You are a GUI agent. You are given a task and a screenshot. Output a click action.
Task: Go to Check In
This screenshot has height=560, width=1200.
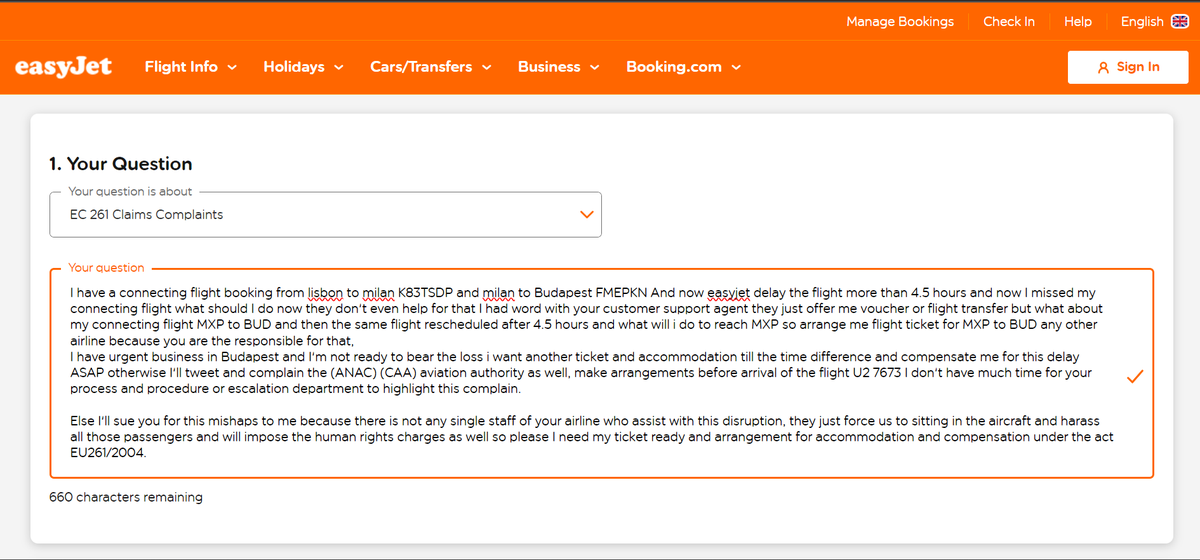pyautogui.click(x=1009, y=21)
